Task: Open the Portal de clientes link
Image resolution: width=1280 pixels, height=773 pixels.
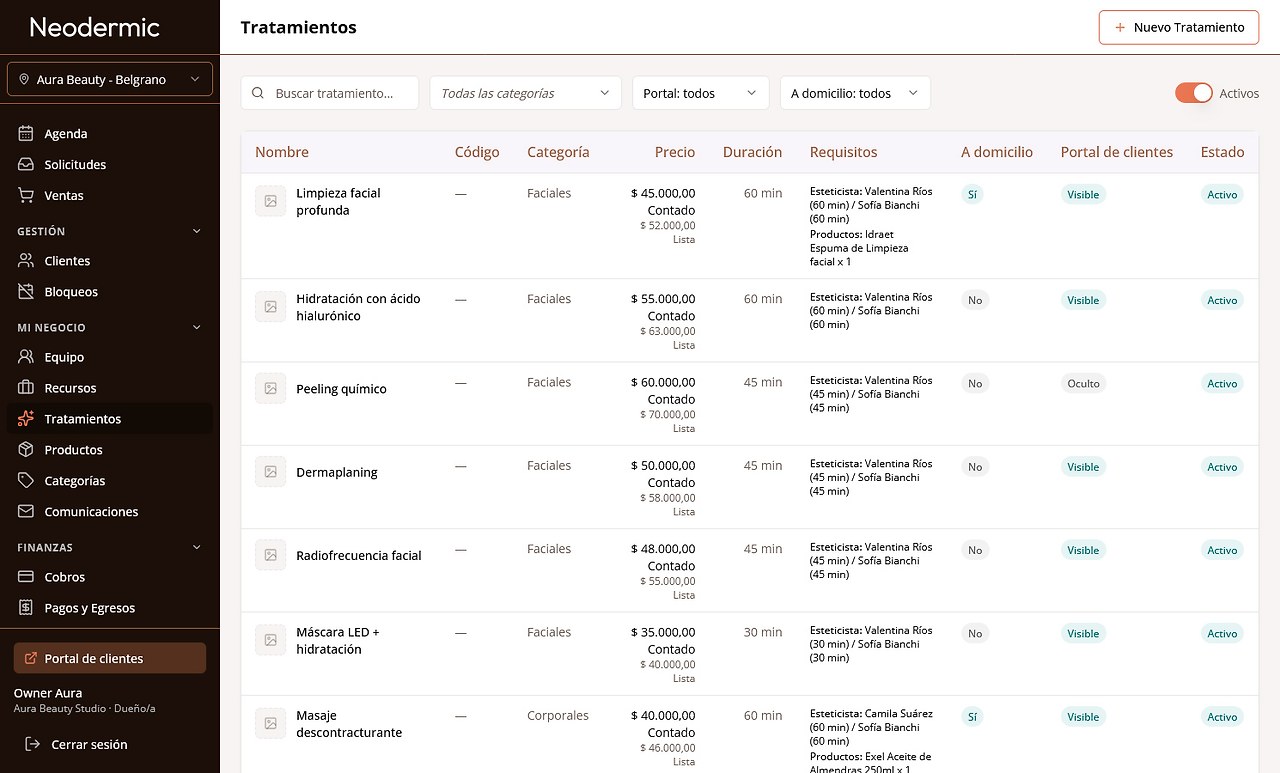Action: pyautogui.click(x=110, y=658)
